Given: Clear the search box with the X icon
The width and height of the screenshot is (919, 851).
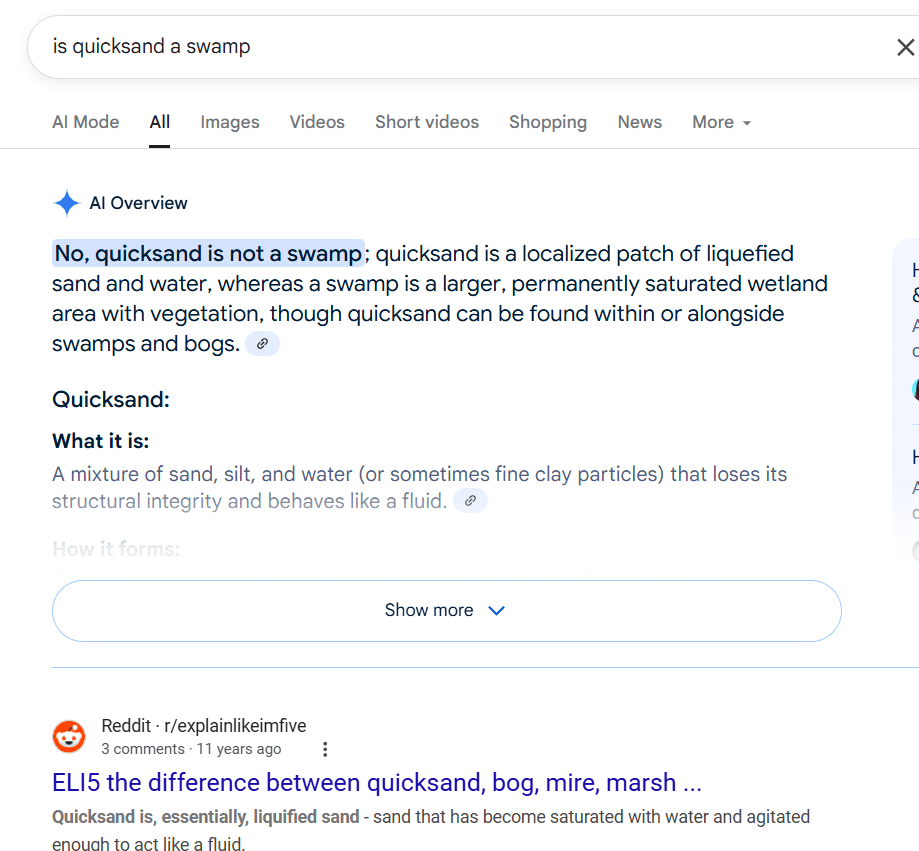Looking at the screenshot, I should tap(904, 47).
